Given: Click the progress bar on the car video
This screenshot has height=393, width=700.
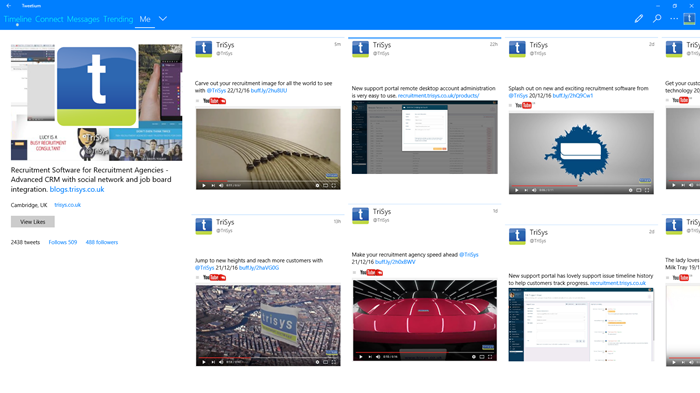Looking at the screenshot, I should coord(425,352).
